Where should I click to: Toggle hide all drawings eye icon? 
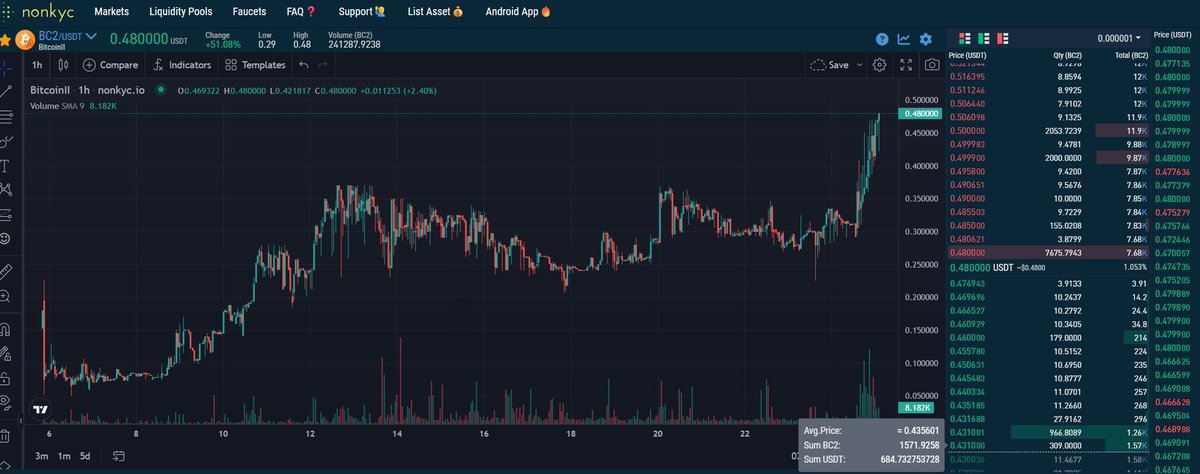6,405
